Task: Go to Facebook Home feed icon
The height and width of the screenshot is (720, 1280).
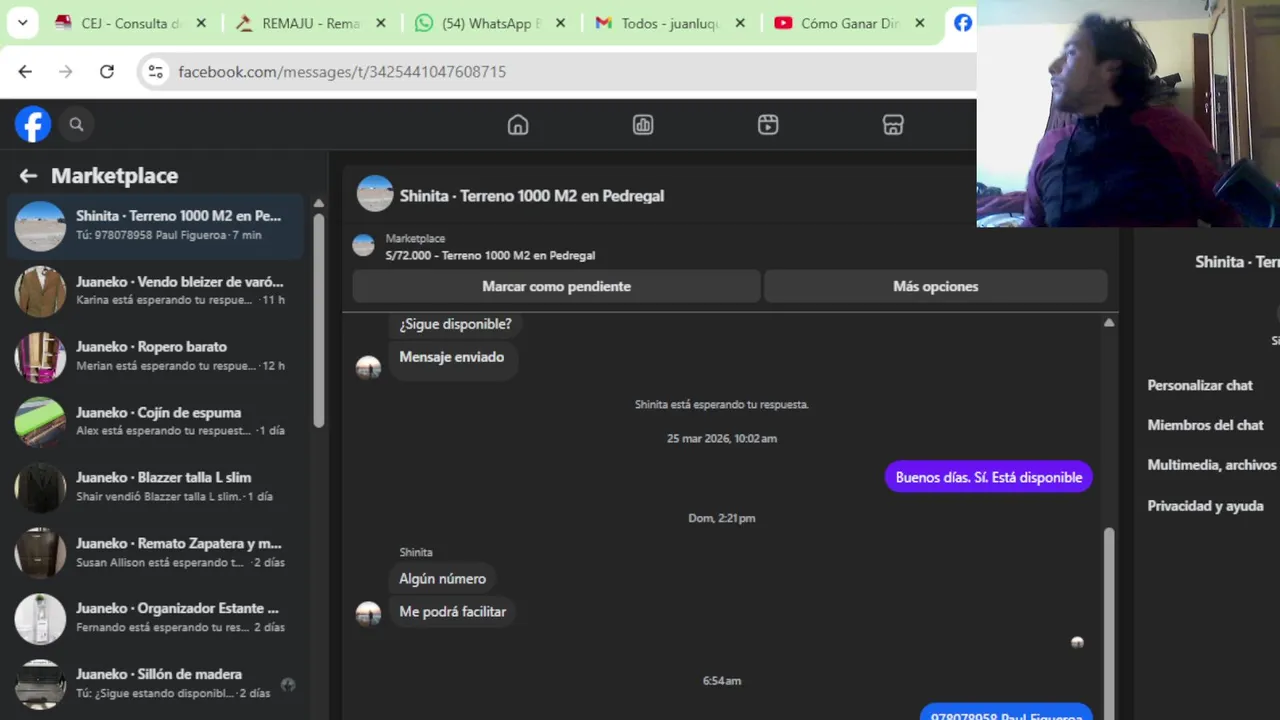Action: 518,125
